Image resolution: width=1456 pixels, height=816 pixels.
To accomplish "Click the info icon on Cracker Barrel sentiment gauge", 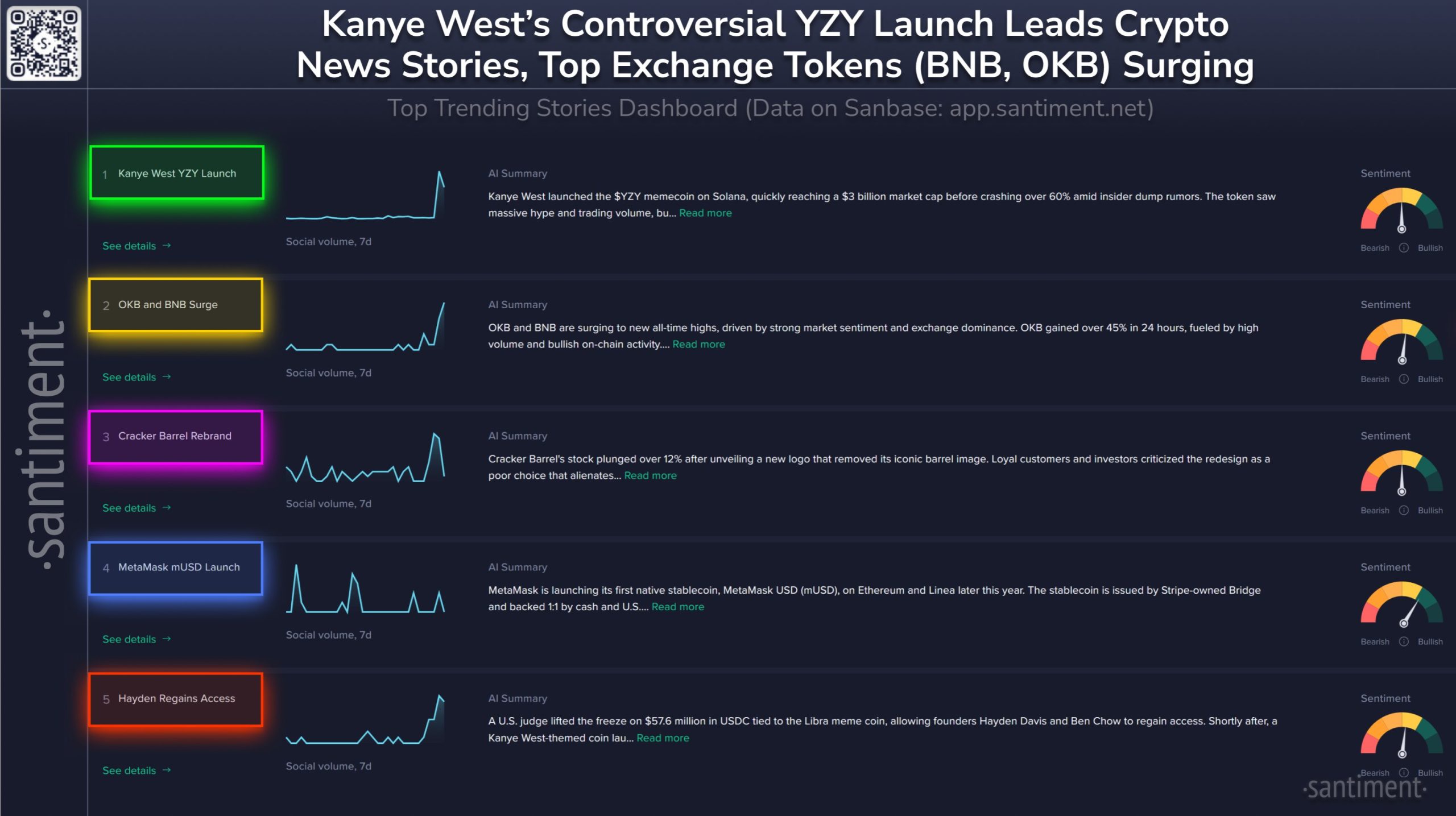I will pyautogui.click(x=1403, y=510).
